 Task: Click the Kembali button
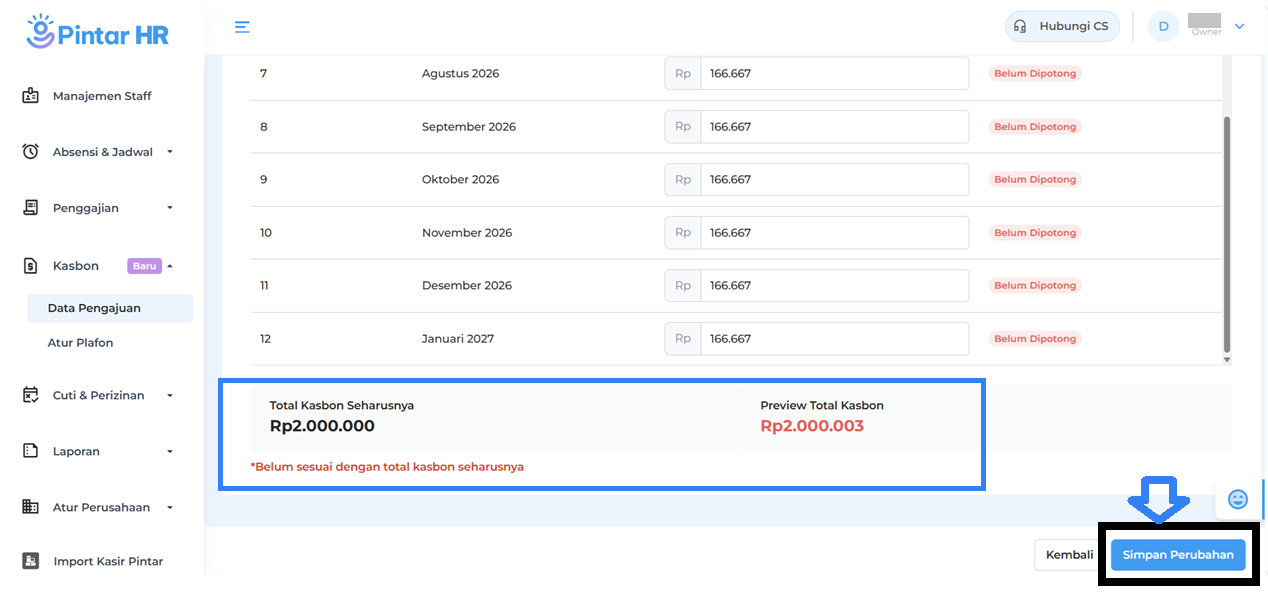click(x=1068, y=554)
